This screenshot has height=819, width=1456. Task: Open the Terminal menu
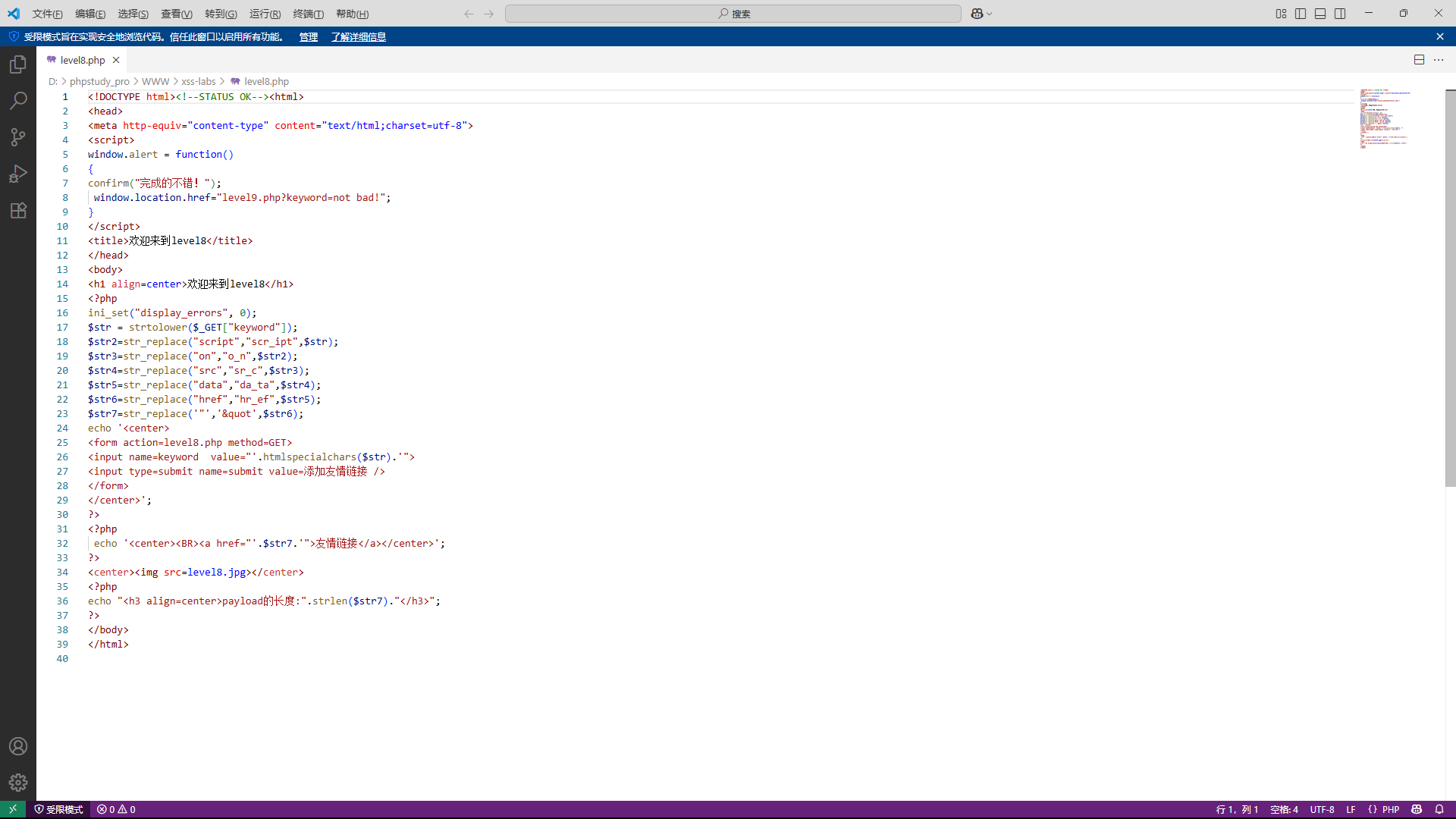pyautogui.click(x=308, y=14)
